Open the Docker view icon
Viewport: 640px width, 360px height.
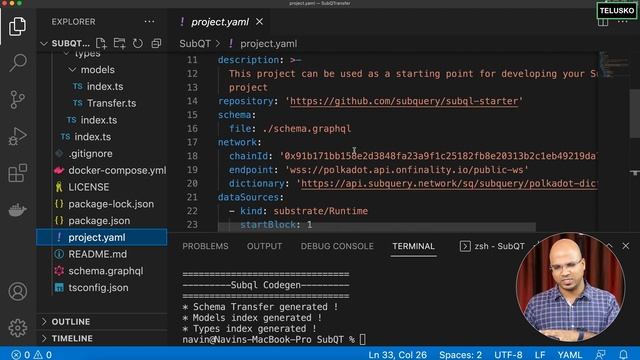[x=18, y=210]
